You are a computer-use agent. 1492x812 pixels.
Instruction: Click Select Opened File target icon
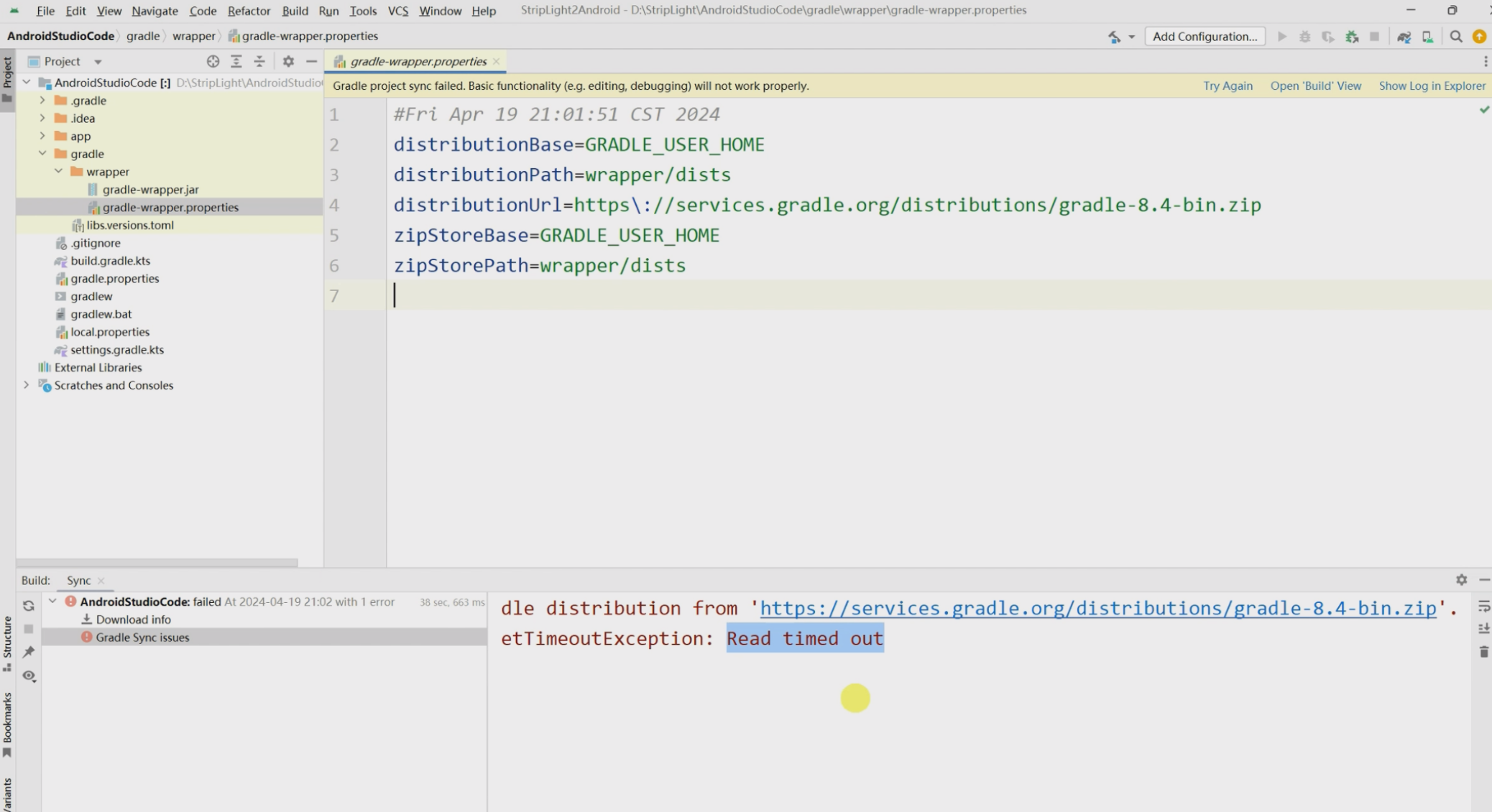coord(213,62)
